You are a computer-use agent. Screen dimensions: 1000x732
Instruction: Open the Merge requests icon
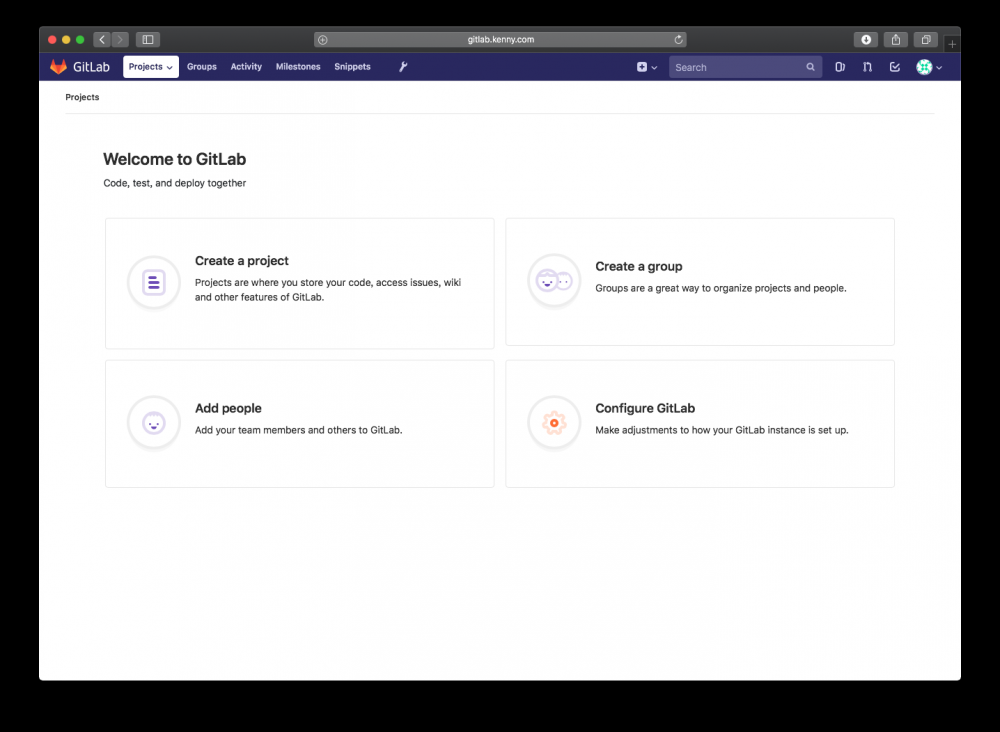click(x=867, y=67)
